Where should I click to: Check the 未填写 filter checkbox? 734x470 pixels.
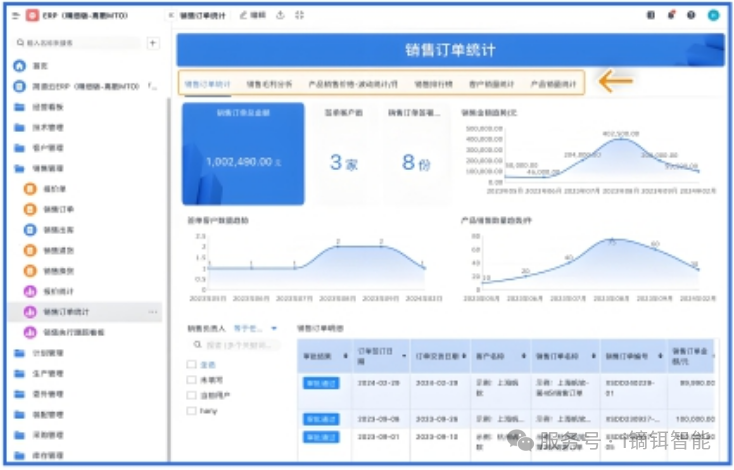(192, 380)
